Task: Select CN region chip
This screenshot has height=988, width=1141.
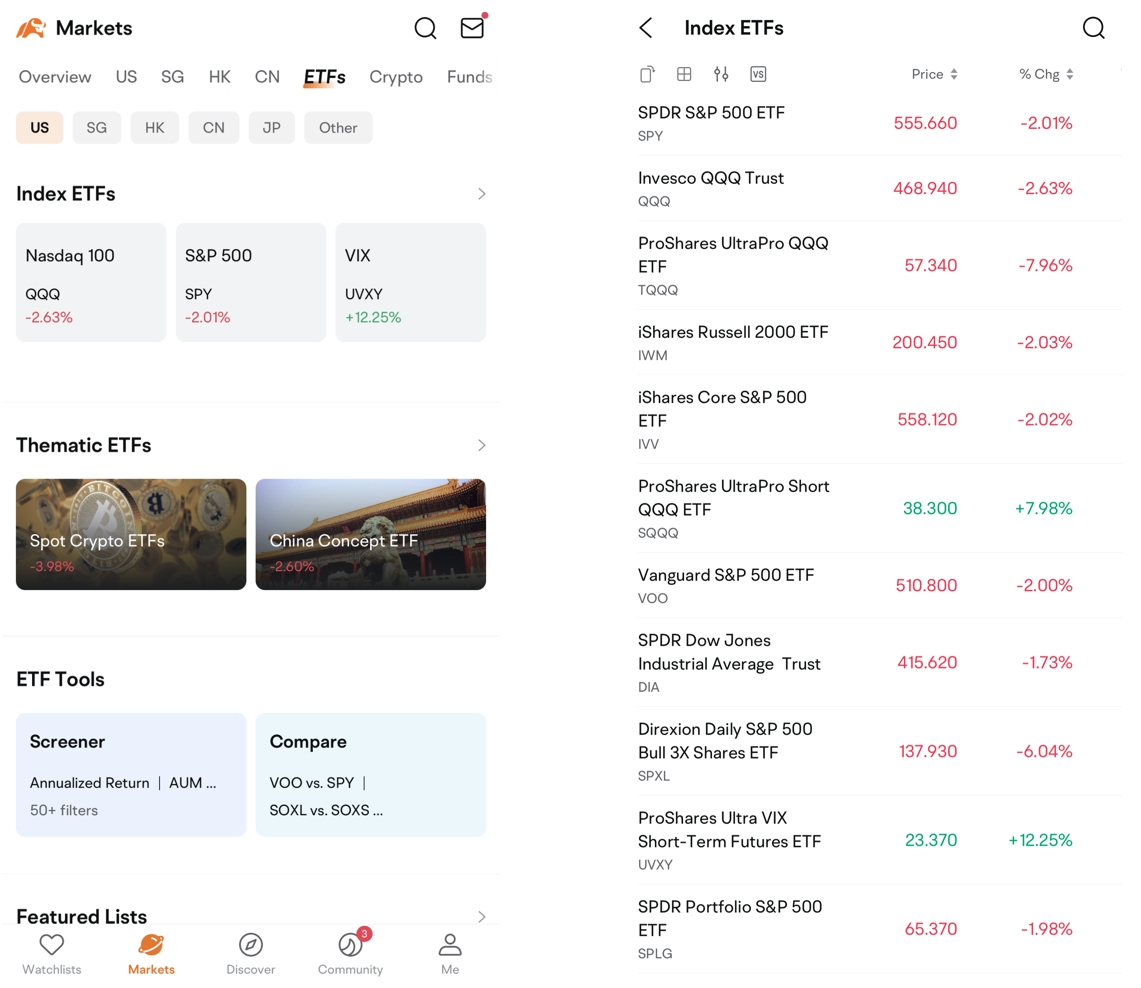Action: [213, 127]
